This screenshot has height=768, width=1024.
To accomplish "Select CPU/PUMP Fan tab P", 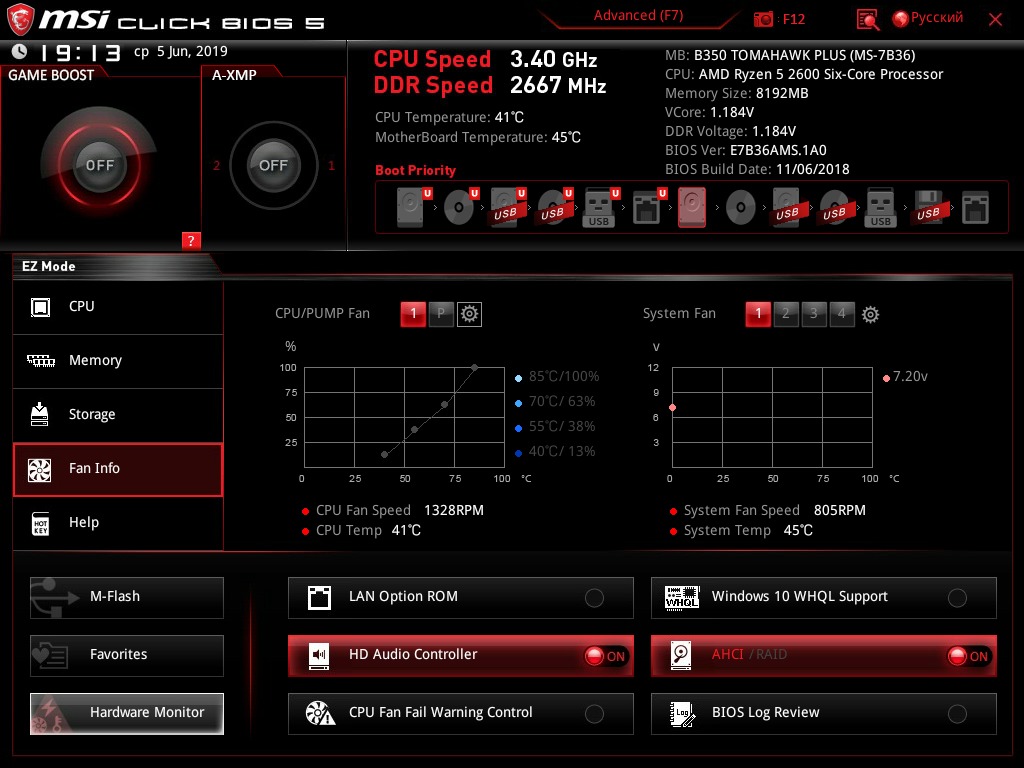I will pyautogui.click(x=441, y=314).
